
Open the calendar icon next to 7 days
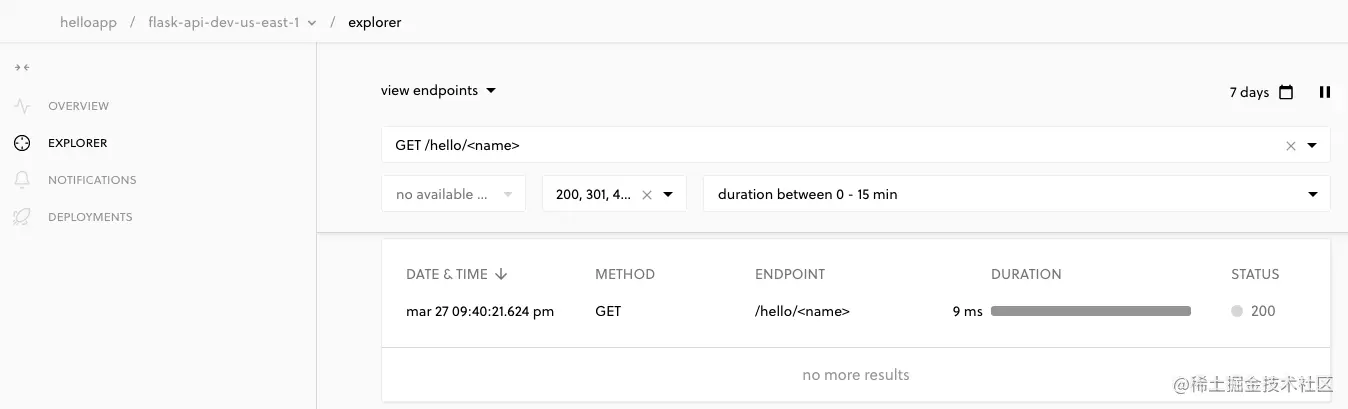tap(1286, 92)
